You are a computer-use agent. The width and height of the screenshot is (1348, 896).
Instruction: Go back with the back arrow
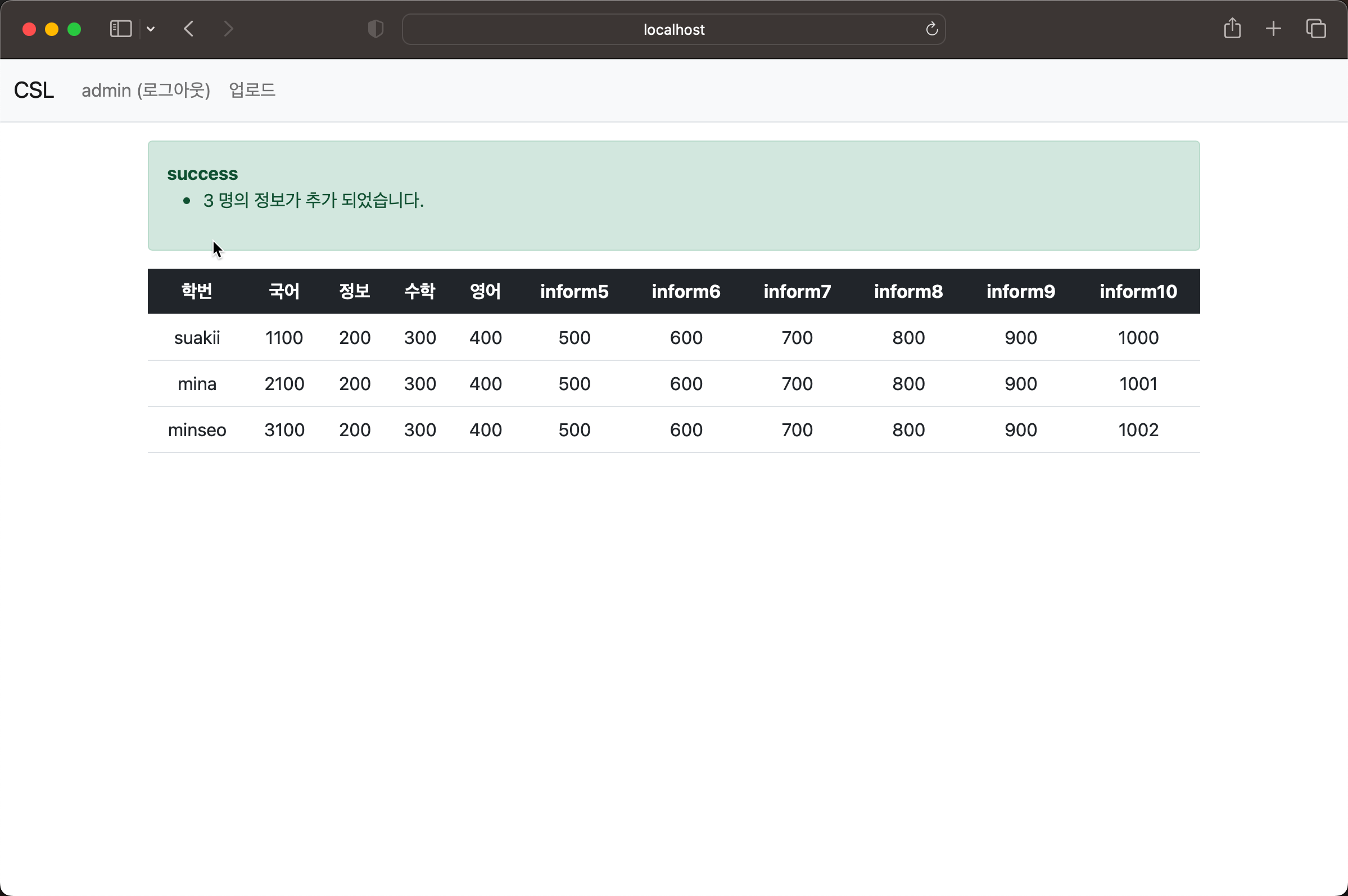(x=189, y=29)
